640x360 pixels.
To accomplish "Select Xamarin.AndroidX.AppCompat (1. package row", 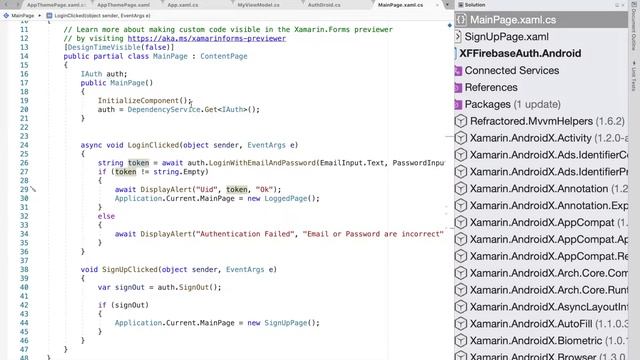I will coord(541,222).
